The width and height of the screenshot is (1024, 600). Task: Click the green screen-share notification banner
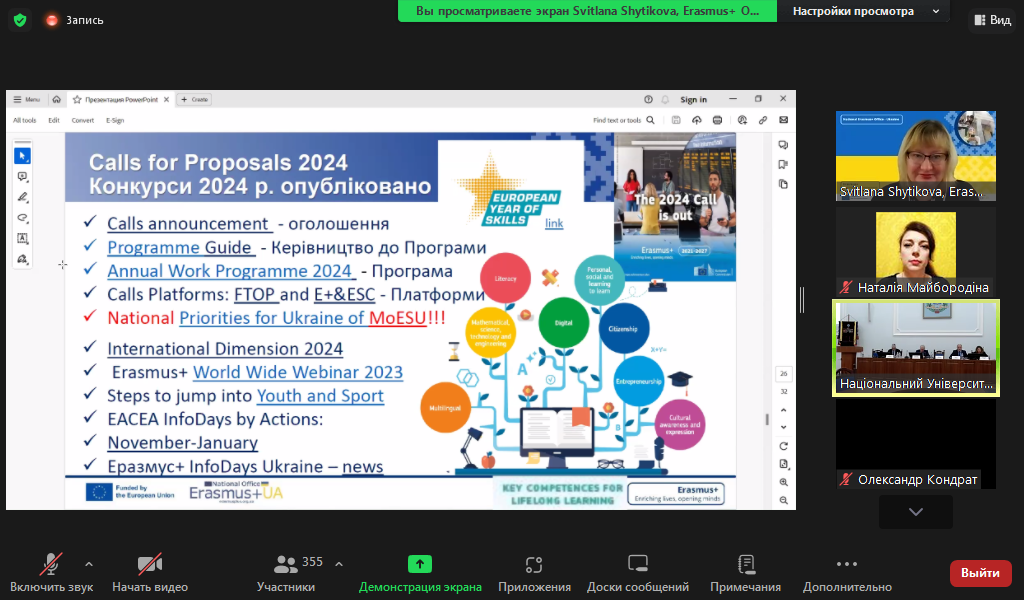[587, 11]
